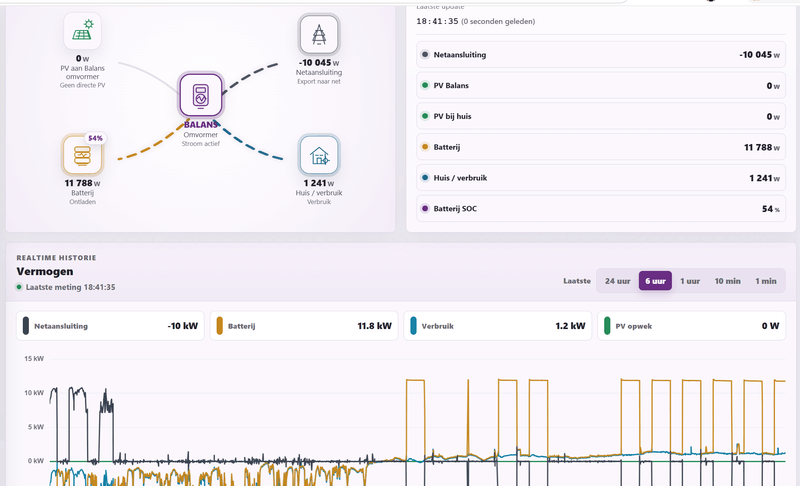Open the Huis / verbruik 1 241 W row
The width and height of the screenshot is (800, 486).
click(601, 177)
